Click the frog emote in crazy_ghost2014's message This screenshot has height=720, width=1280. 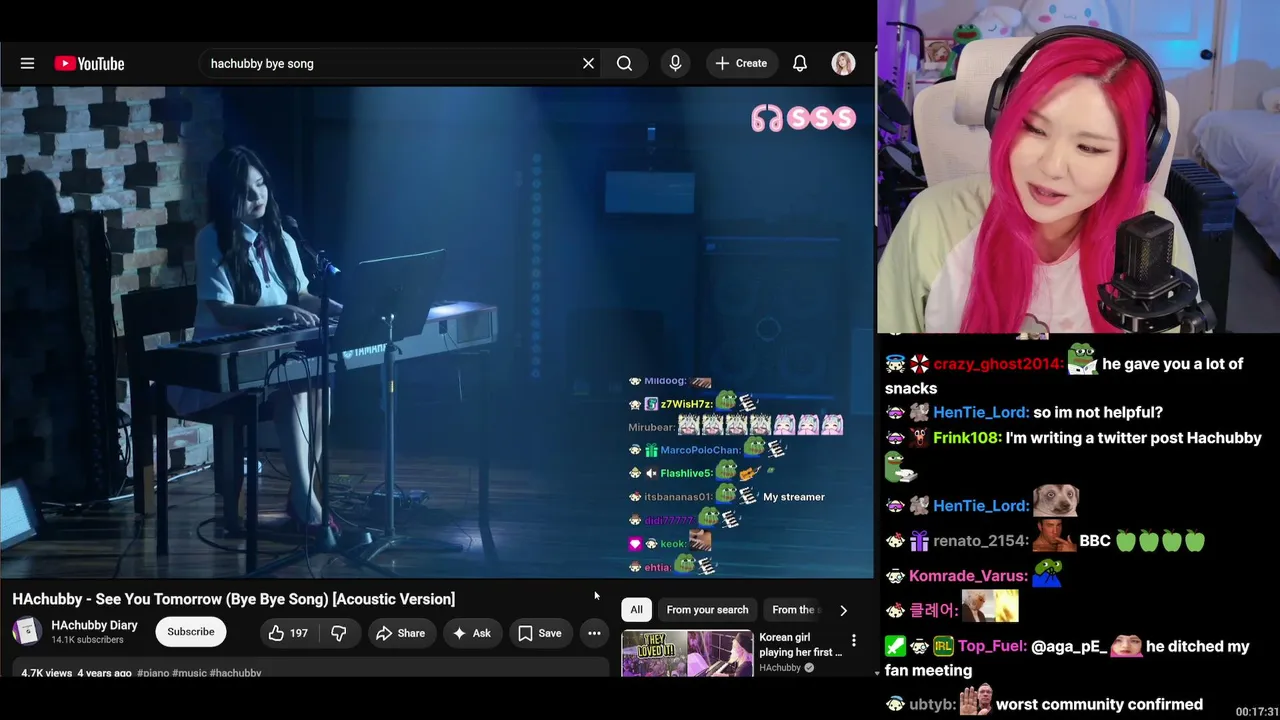[x=1082, y=360]
